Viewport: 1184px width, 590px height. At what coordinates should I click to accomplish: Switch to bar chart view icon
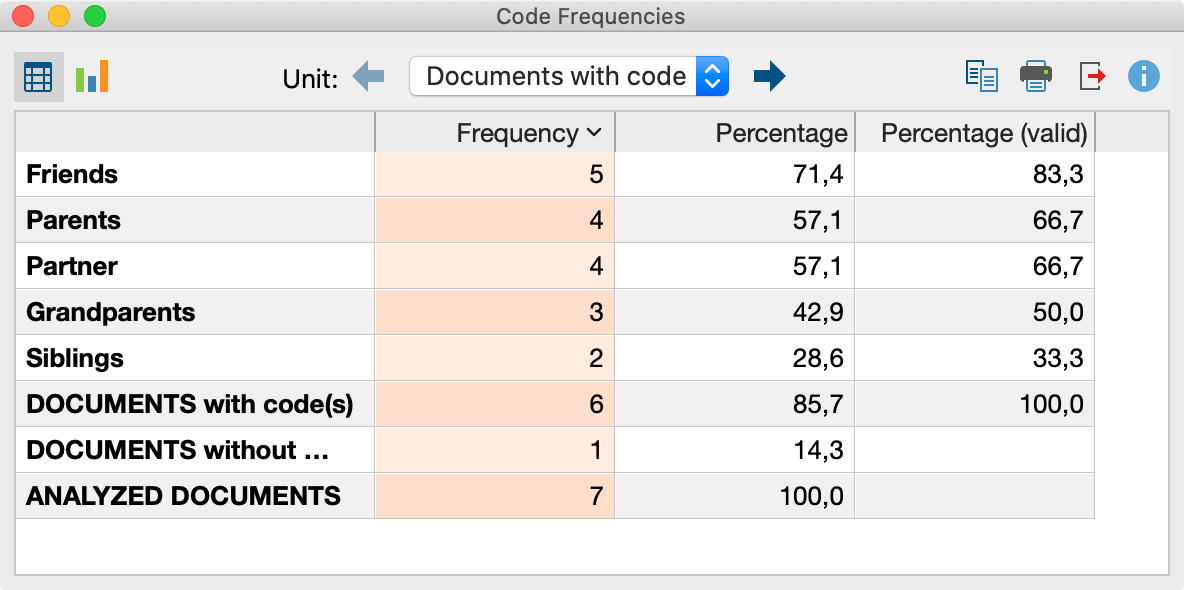pyautogui.click(x=92, y=77)
